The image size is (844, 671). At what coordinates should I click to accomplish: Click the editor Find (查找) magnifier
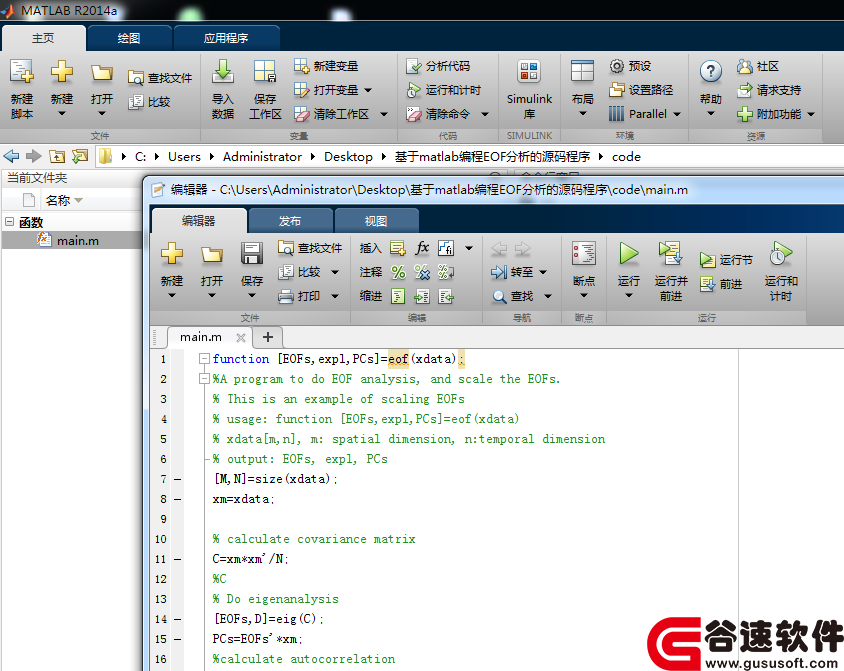(x=500, y=296)
